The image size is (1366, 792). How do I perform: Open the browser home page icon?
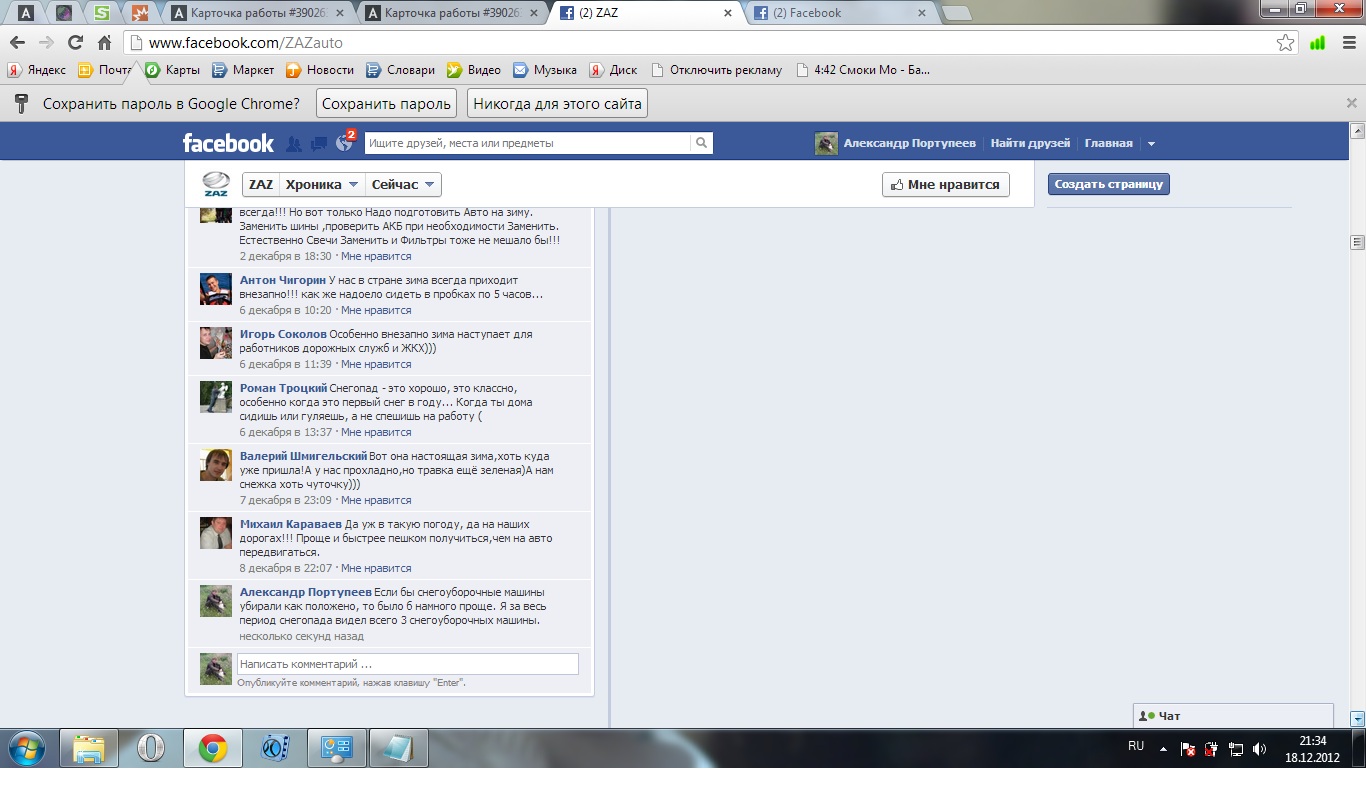104,43
